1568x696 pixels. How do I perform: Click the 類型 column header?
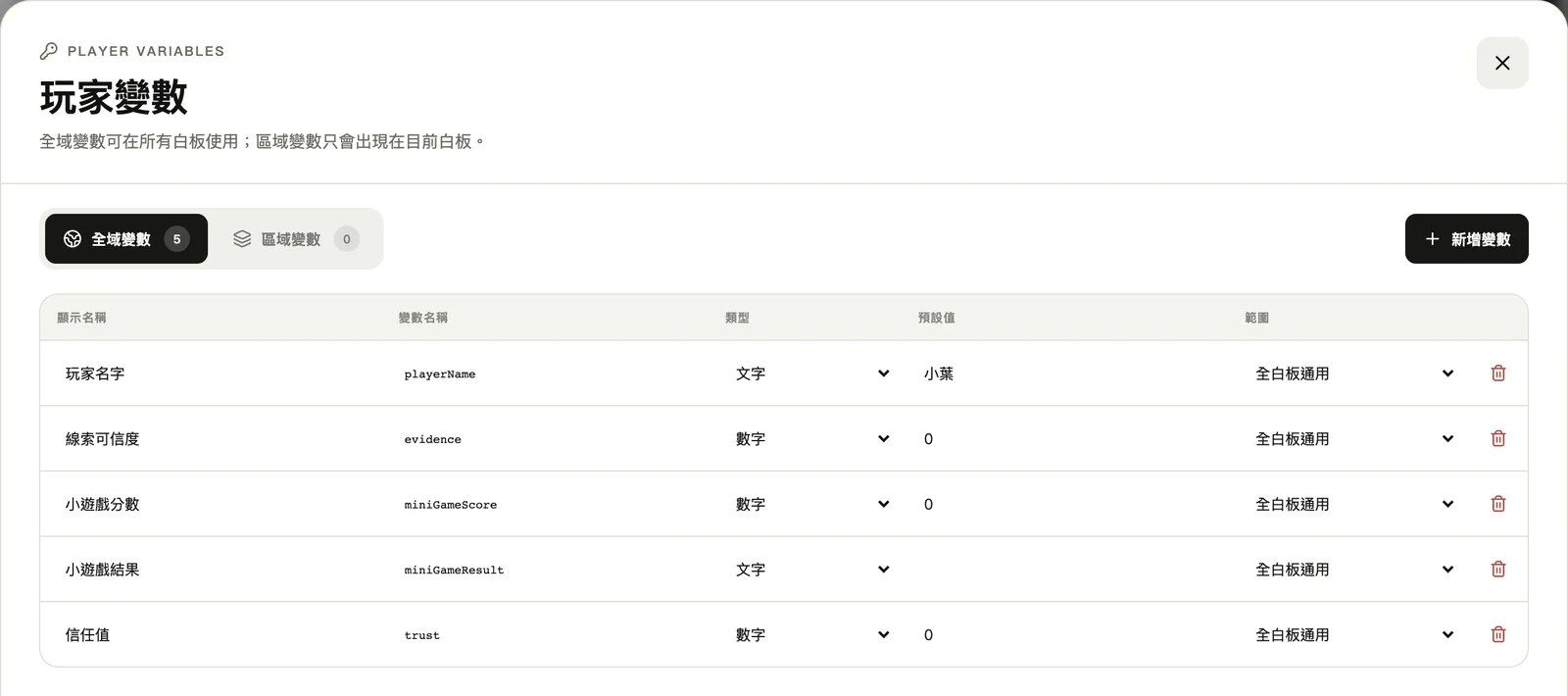(x=737, y=318)
